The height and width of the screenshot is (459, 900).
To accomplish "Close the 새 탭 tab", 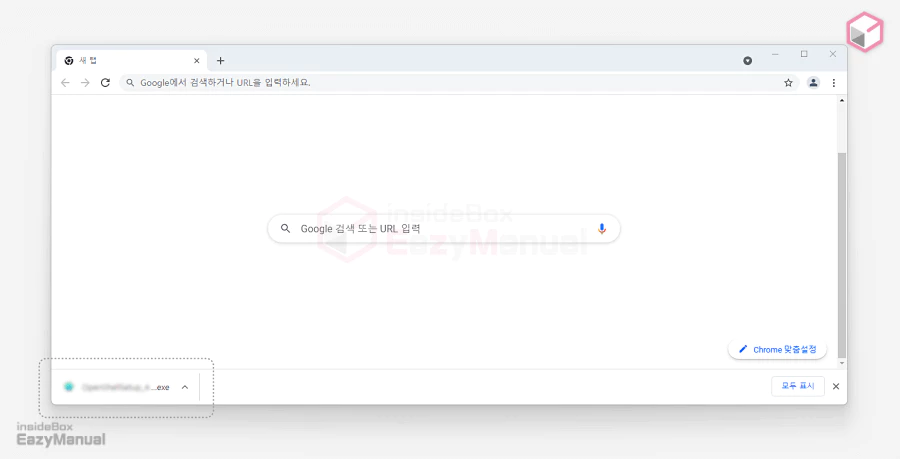I will point(196,61).
